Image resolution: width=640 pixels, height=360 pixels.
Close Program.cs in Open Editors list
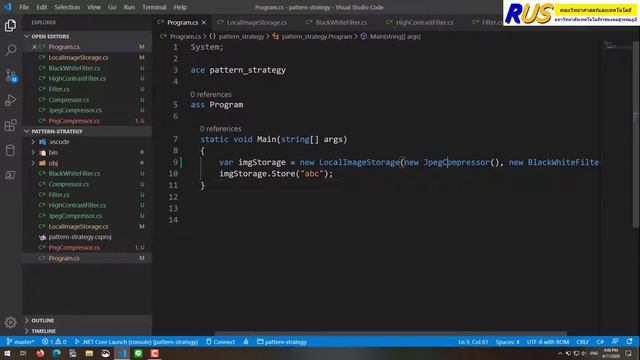point(34,47)
